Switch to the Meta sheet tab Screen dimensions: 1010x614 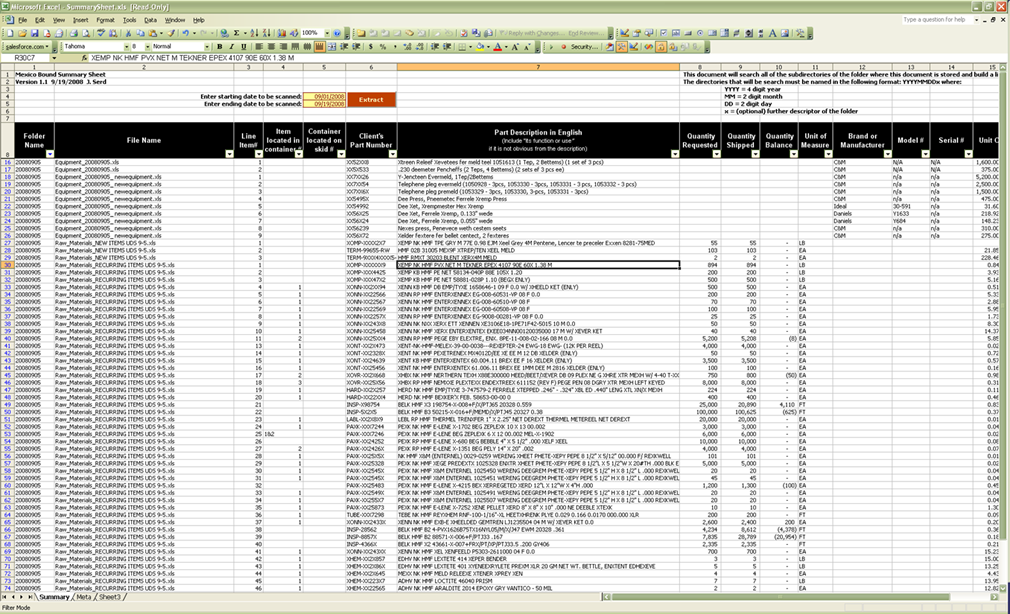pyautogui.click(x=84, y=597)
